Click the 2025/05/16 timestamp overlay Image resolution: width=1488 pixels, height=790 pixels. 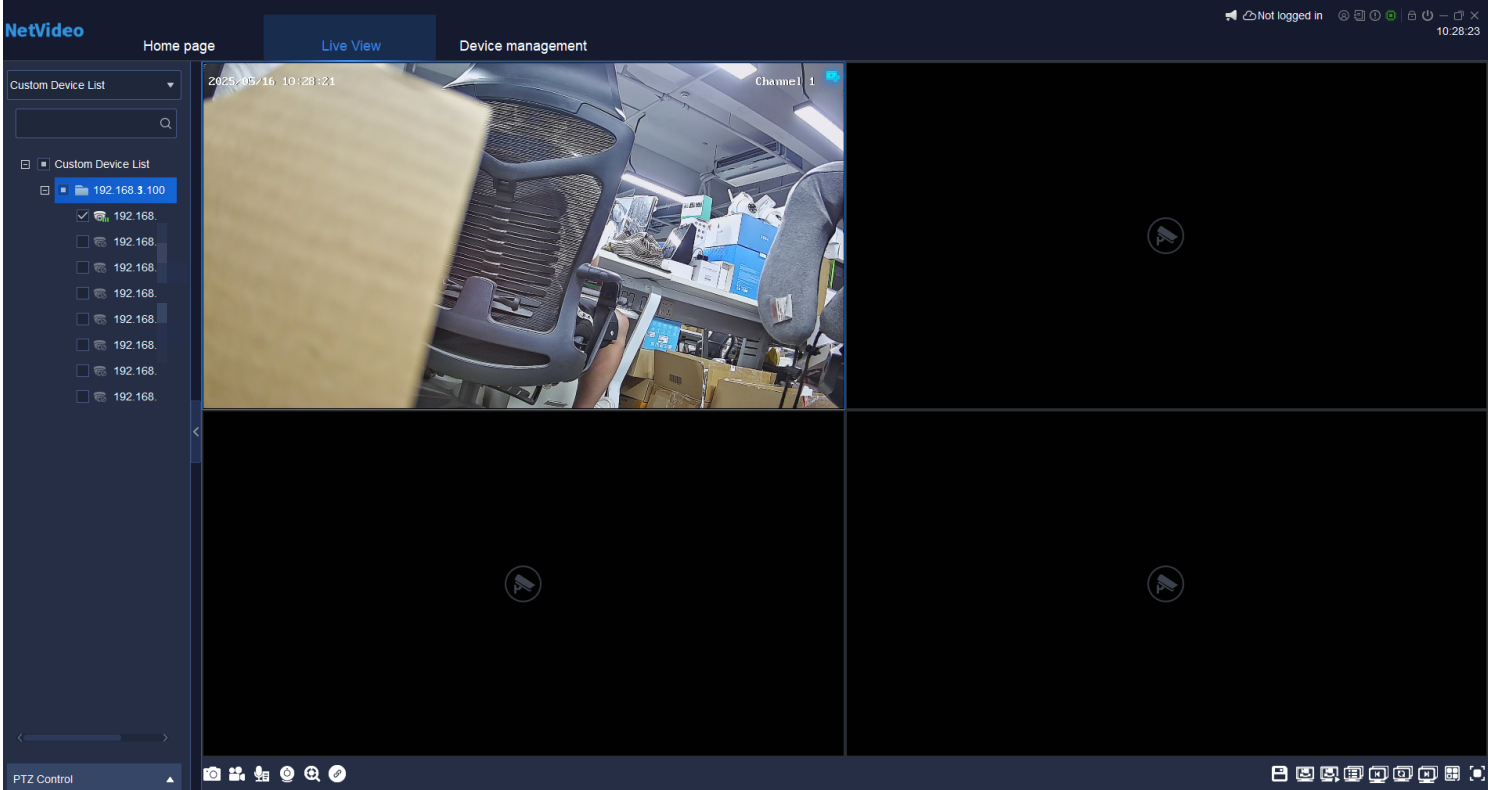pyautogui.click(x=272, y=81)
